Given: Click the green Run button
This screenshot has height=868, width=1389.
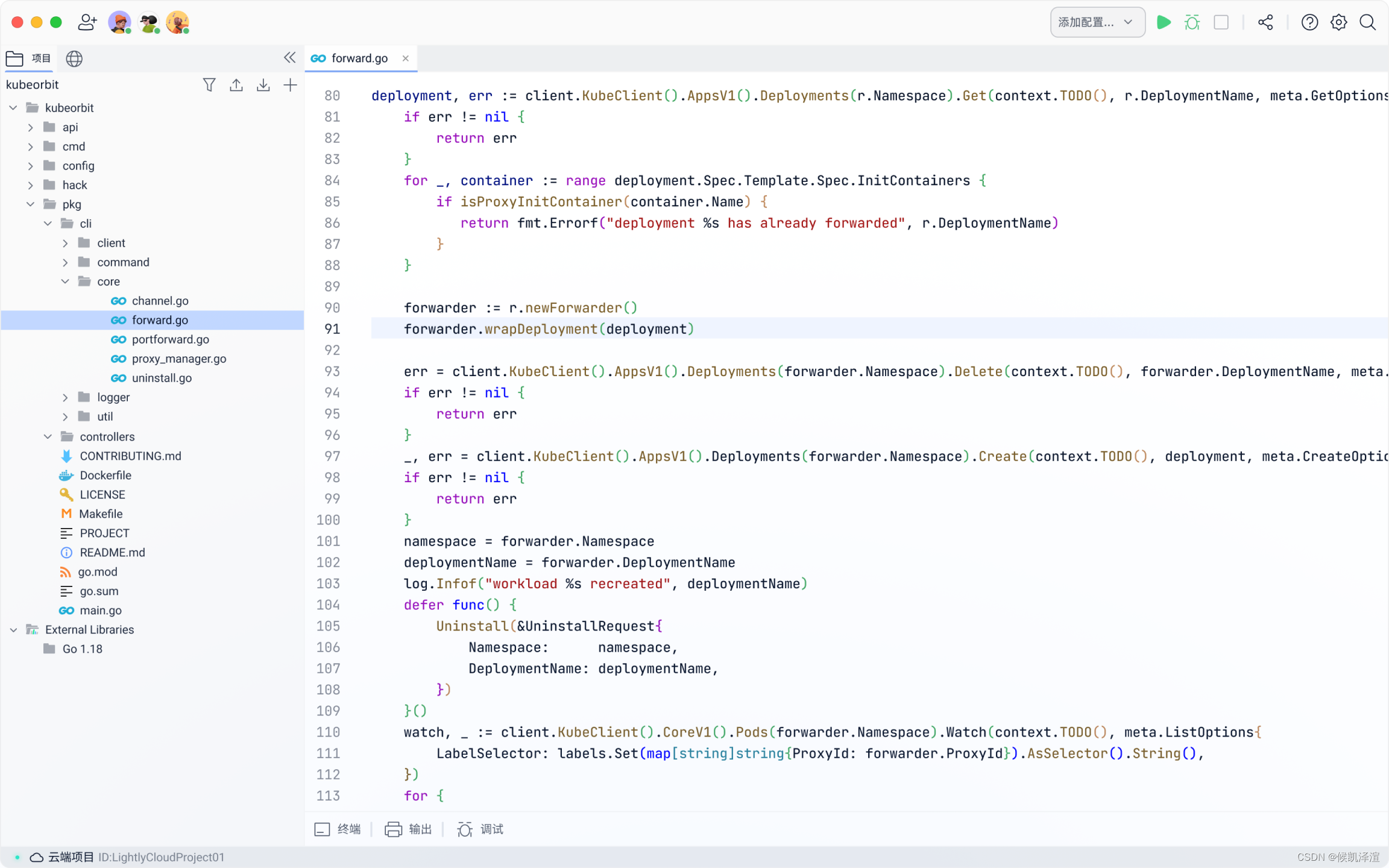Looking at the screenshot, I should coord(1164,22).
